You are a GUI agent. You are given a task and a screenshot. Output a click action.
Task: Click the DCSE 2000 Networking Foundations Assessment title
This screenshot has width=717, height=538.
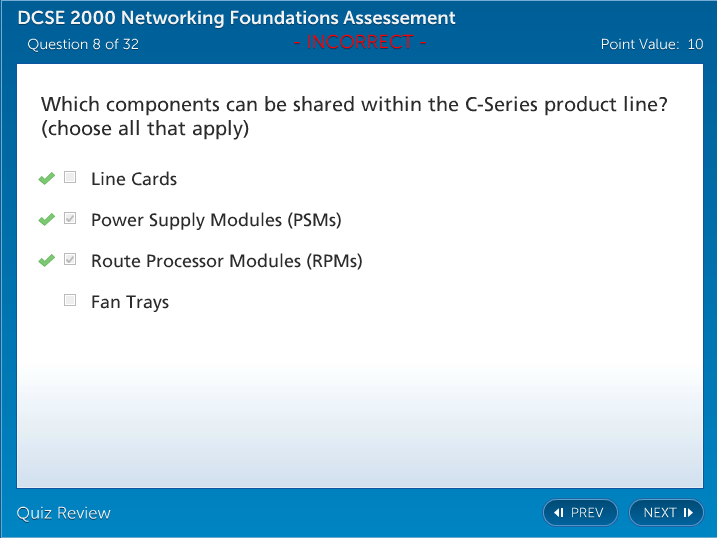point(237,18)
